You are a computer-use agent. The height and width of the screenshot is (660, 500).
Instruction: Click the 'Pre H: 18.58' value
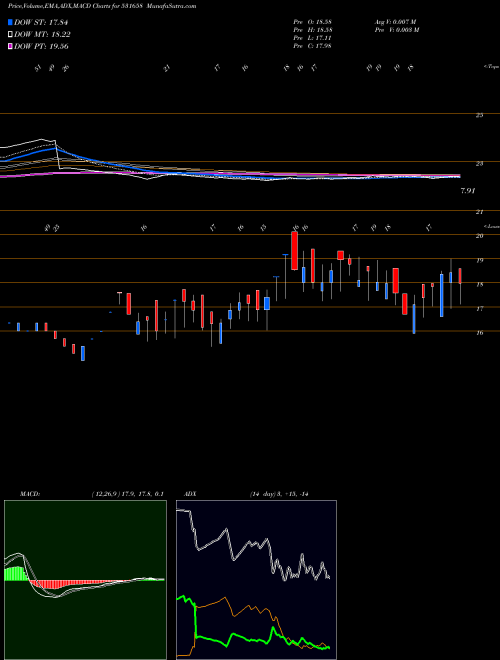313,29
